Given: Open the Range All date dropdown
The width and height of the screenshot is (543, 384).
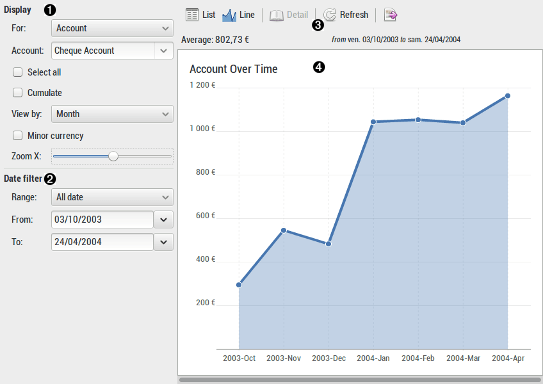Looking at the screenshot, I should 112,197.
